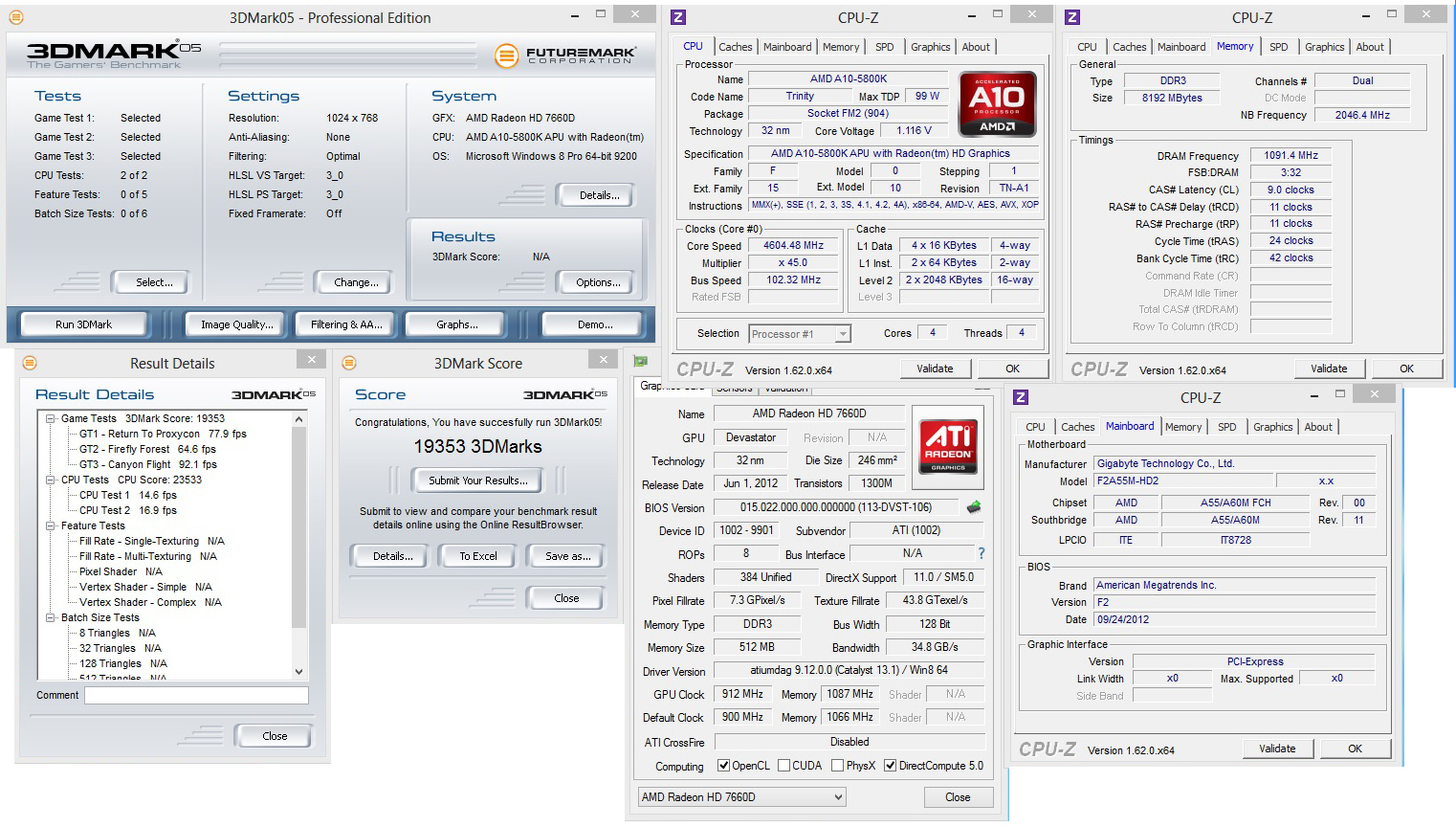This screenshot has height=827, width=1456.
Task: Open the About tab in the CPU-Z processor window
Action: coord(976,47)
